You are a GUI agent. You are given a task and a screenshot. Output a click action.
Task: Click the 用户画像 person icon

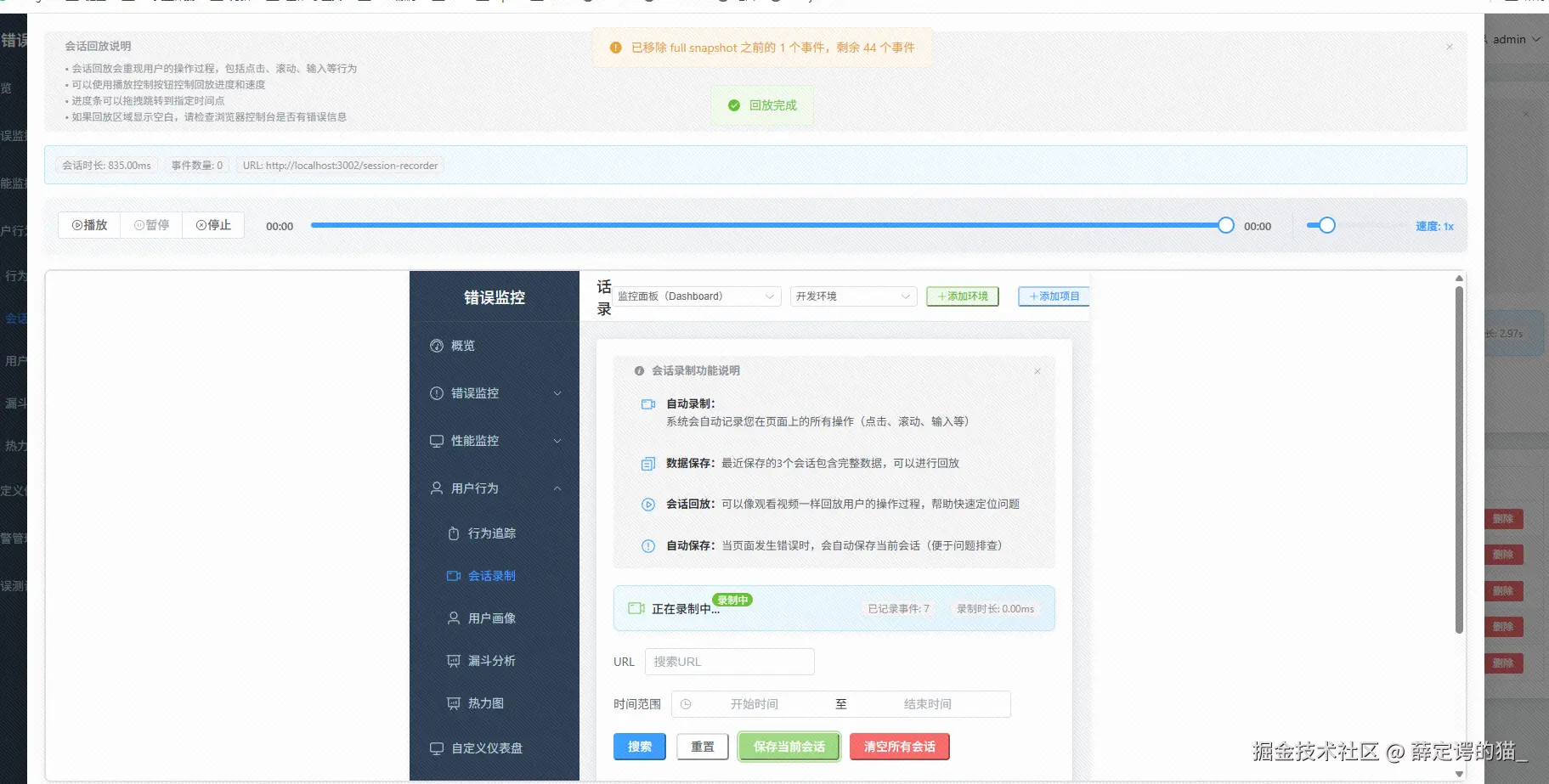pyautogui.click(x=454, y=618)
